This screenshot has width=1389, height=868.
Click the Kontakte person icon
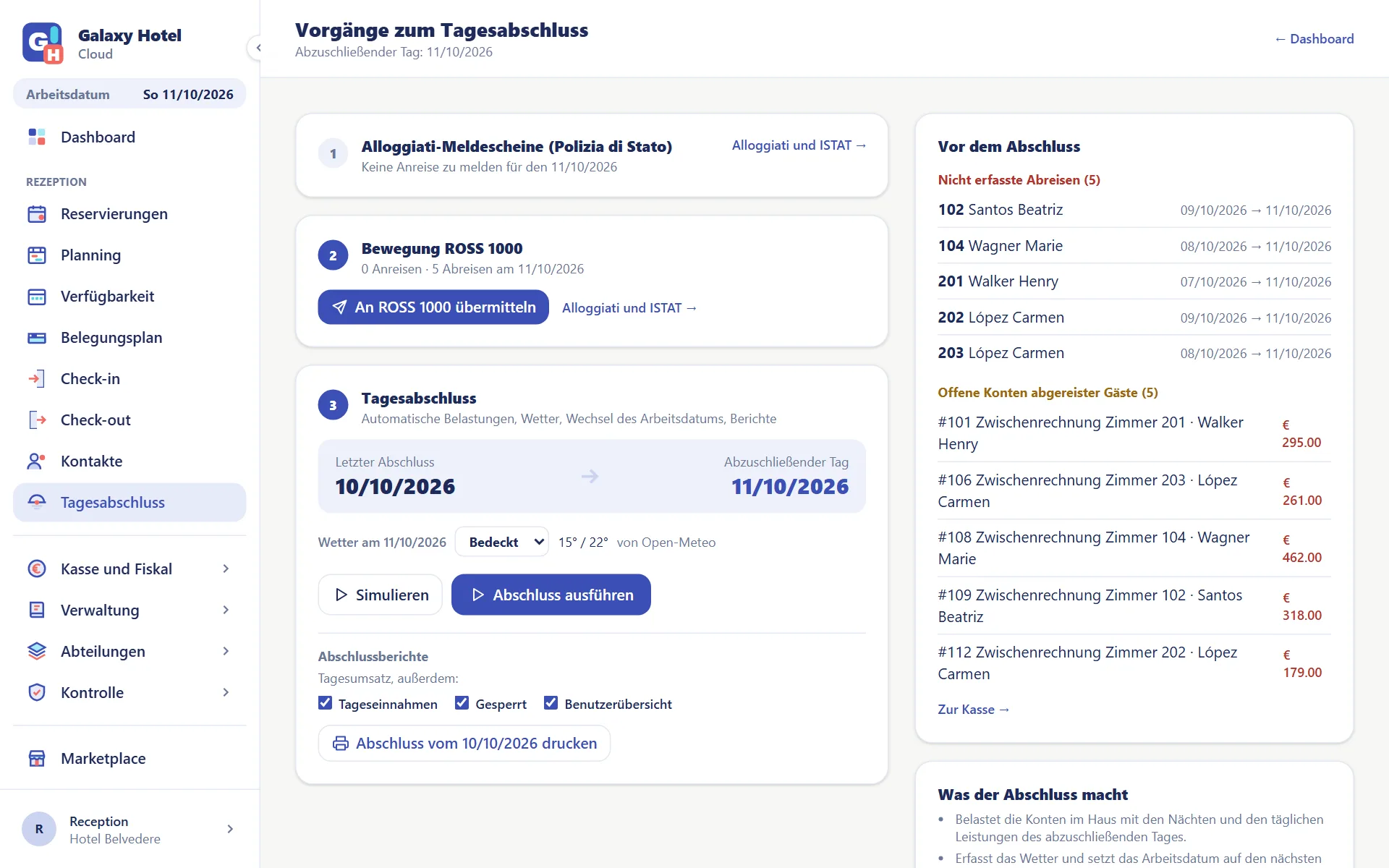pos(37,461)
